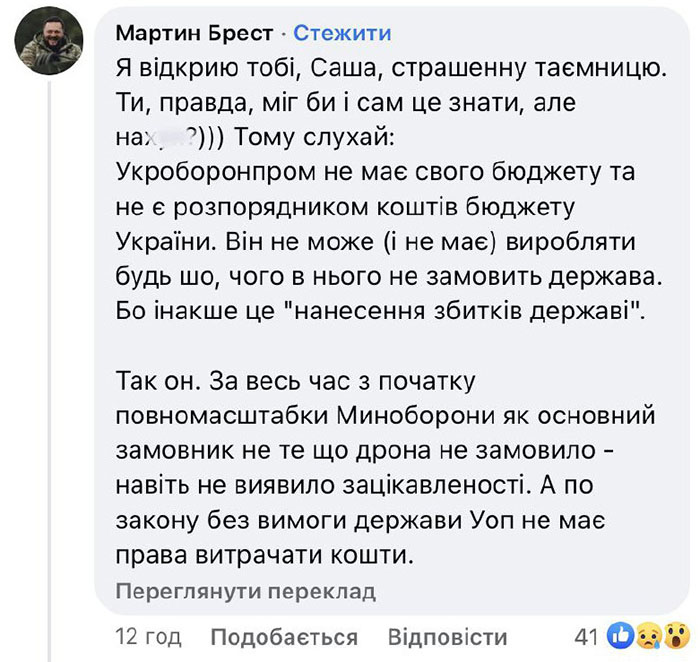Like the comment with Подобається
Viewport: 700px width, 662px height.
click(x=284, y=637)
